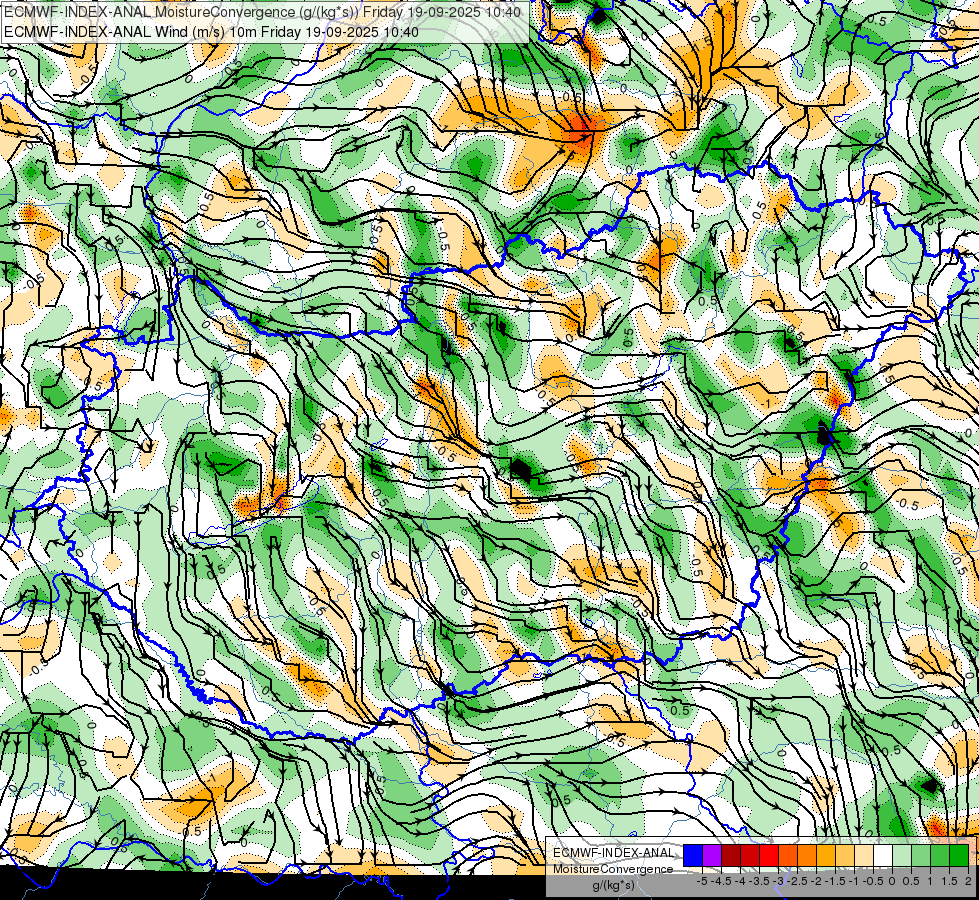Viewport: 979px width, 900px height.
Task: Click the legend label 'MoistureConvergence'
Action: (613, 869)
